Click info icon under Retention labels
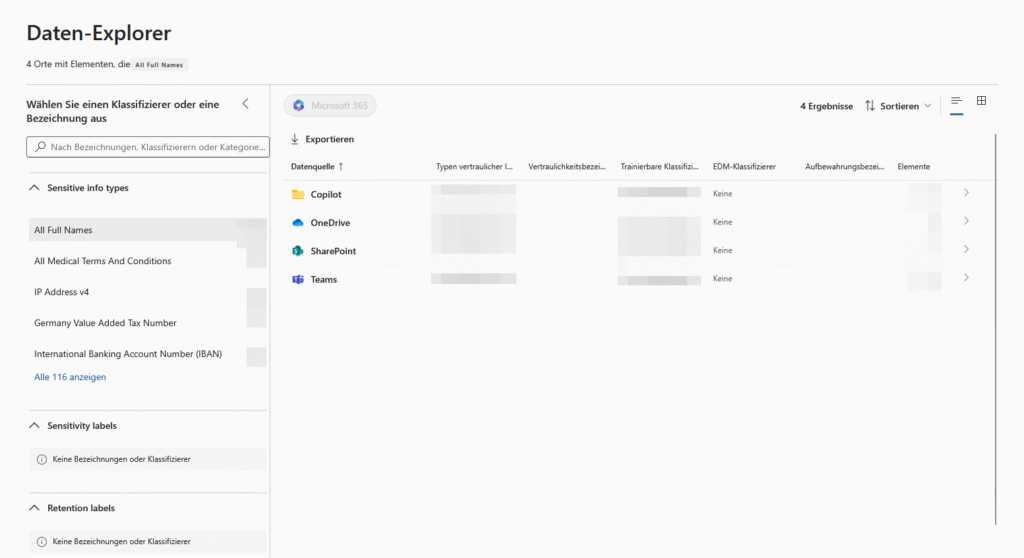1024x558 pixels. [42, 542]
